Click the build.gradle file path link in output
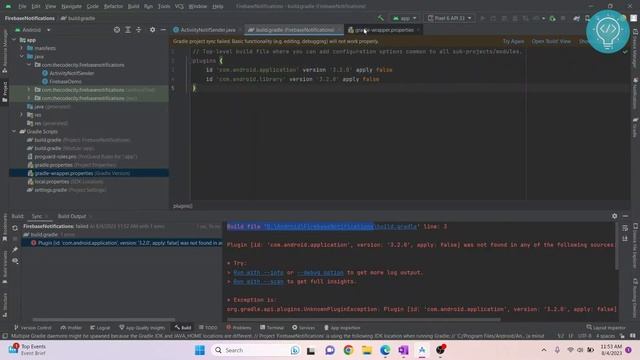The image size is (640, 360). coord(341,227)
